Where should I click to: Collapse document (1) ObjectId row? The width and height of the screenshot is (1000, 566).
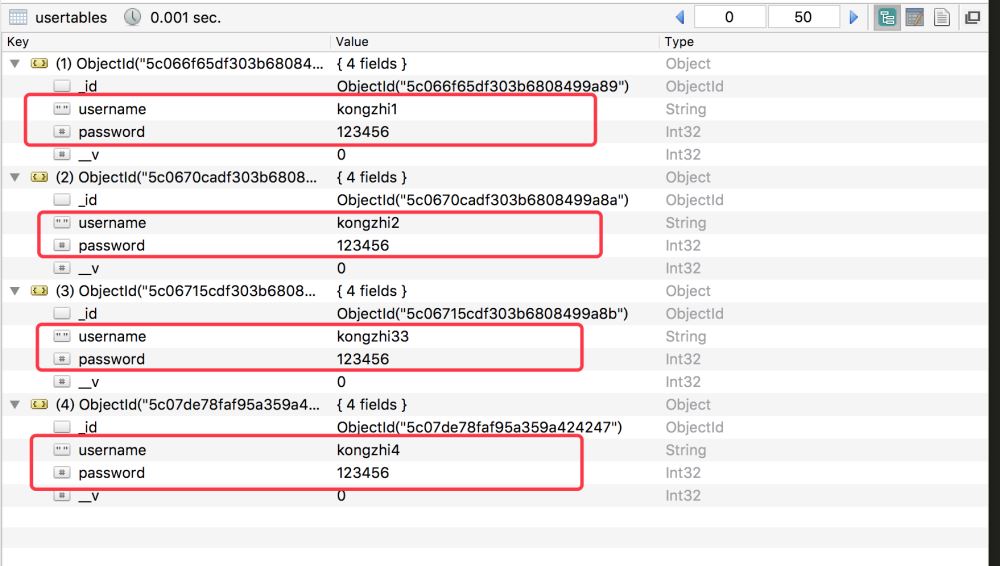(x=14, y=64)
